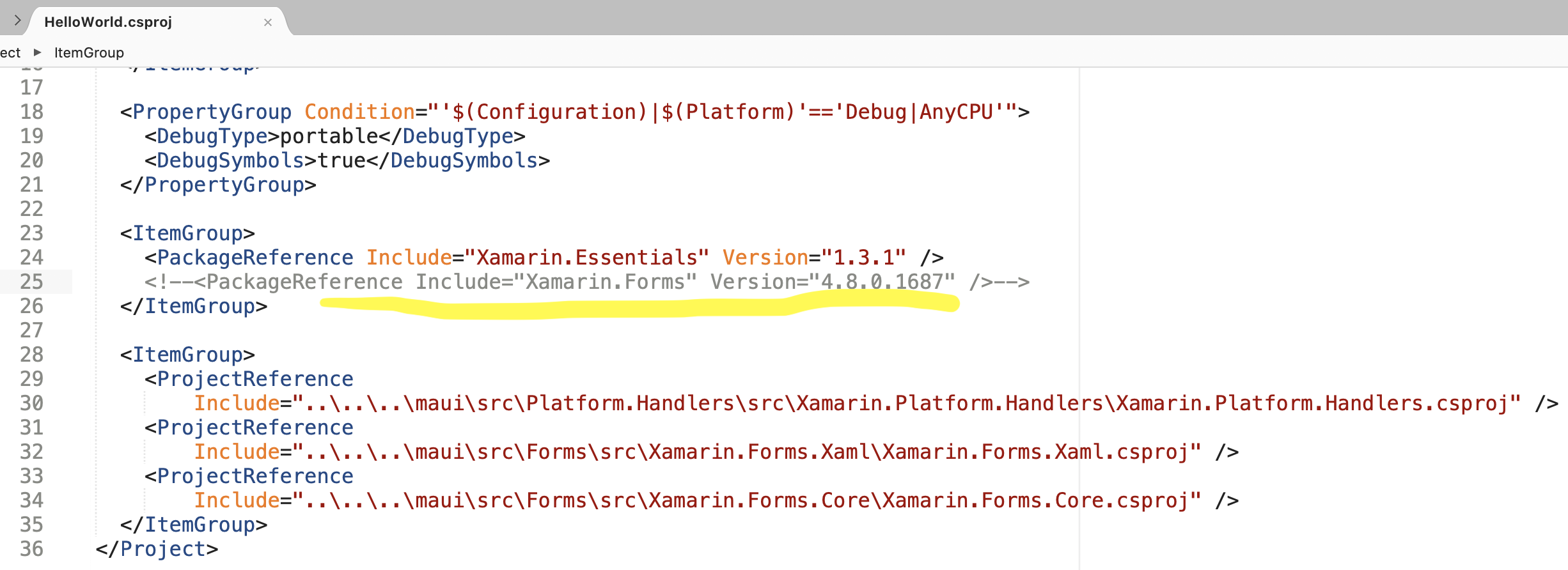Click the Xamarin.Essentials include value
Image resolution: width=1568 pixels, height=570 pixels.
[x=586, y=258]
